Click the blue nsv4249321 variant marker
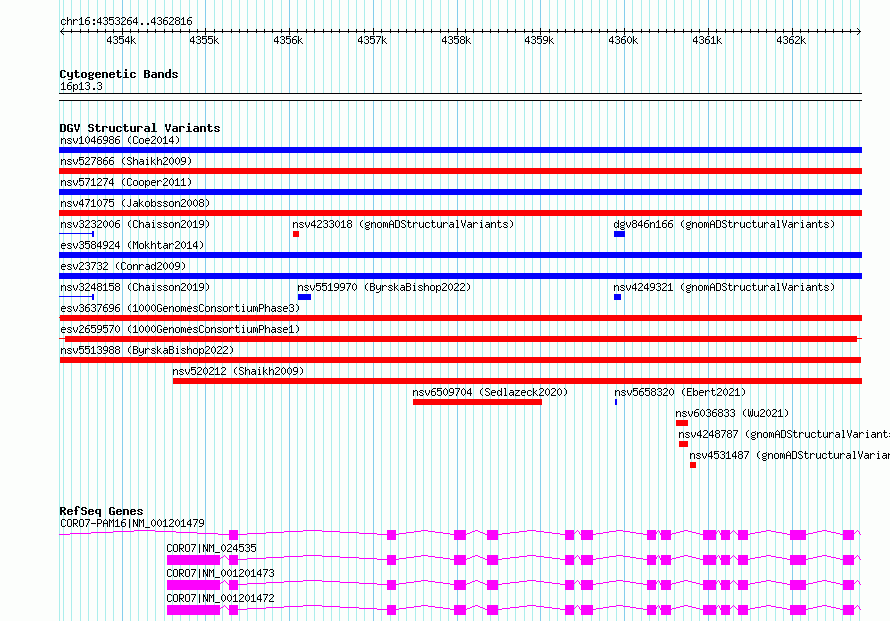Image resolution: width=890 pixels, height=621 pixels. click(618, 297)
